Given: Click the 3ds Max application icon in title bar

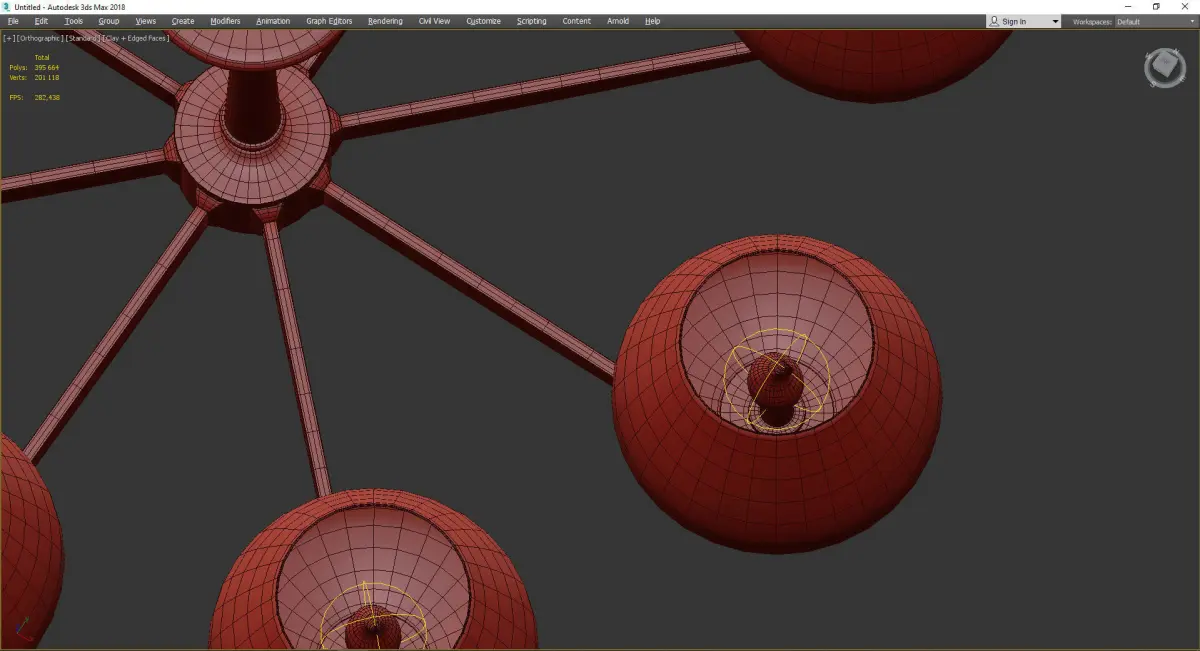Looking at the screenshot, I should point(6,6).
